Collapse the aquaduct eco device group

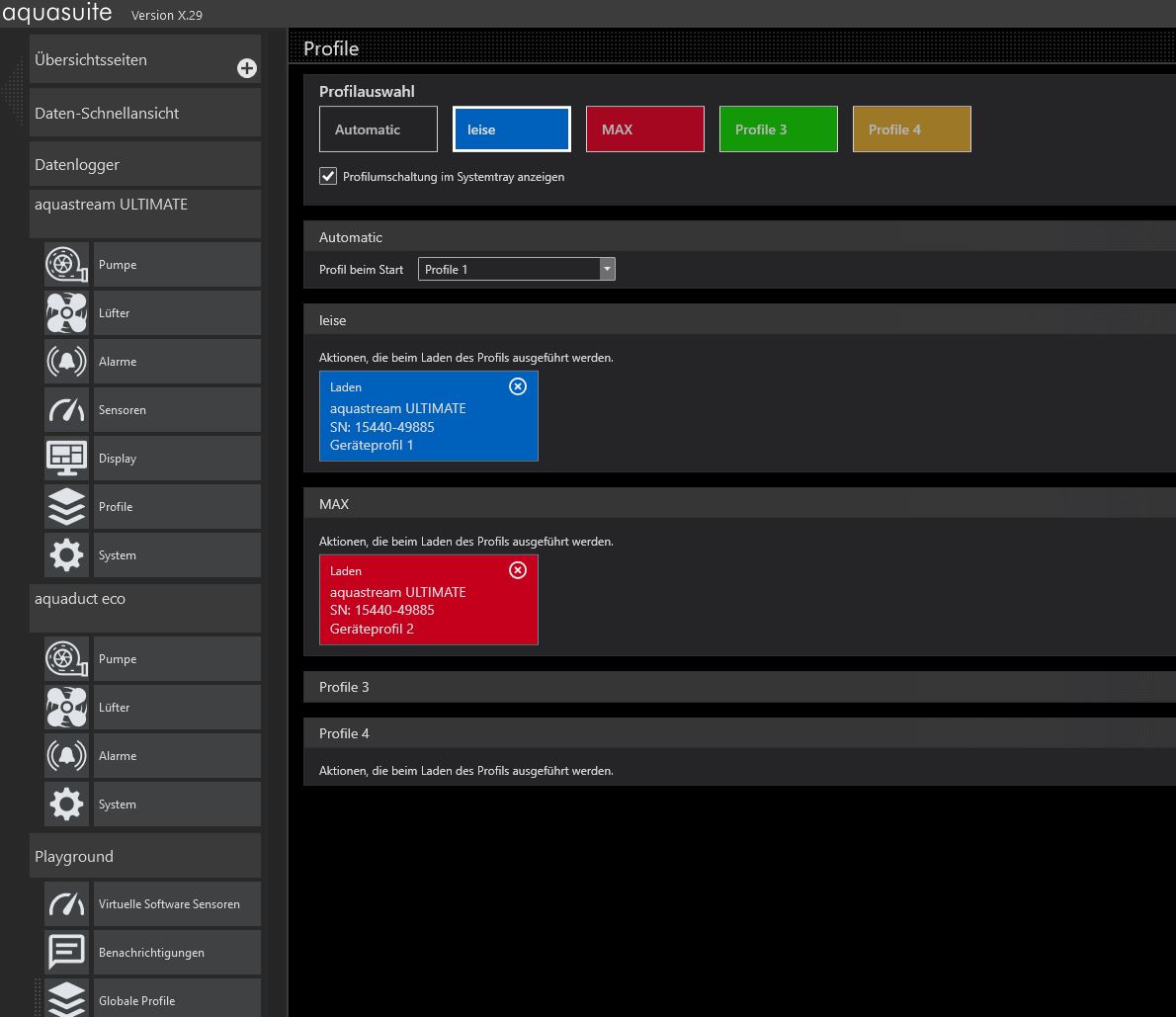[144, 600]
